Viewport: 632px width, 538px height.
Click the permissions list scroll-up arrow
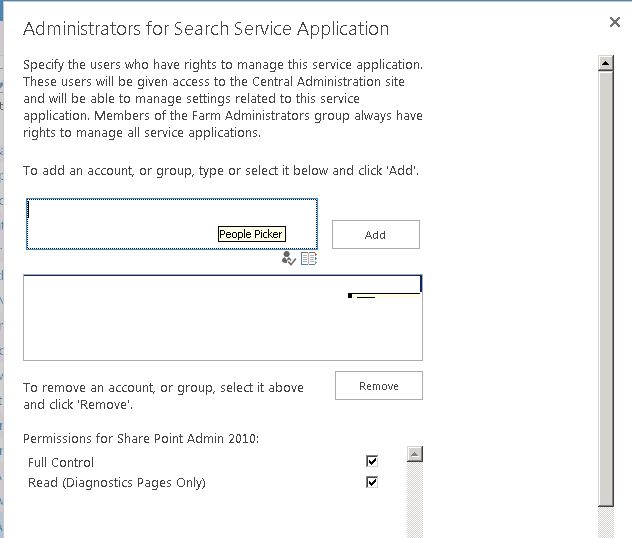pyautogui.click(x=414, y=454)
